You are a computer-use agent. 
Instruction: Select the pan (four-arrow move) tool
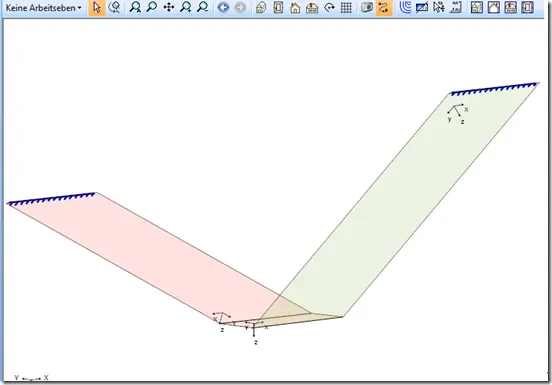click(169, 7)
